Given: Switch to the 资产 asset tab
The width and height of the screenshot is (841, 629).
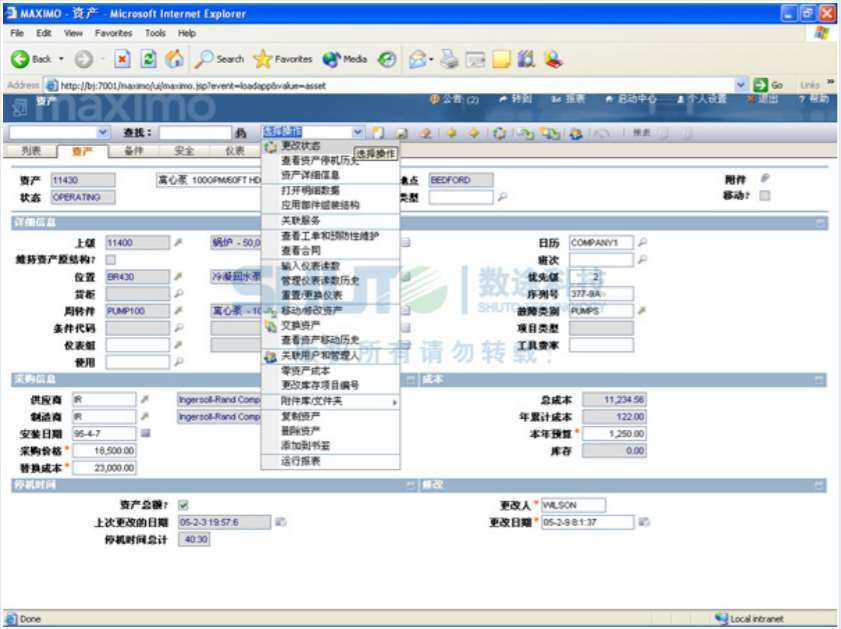Looking at the screenshot, I should pyautogui.click(x=82, y=151).
